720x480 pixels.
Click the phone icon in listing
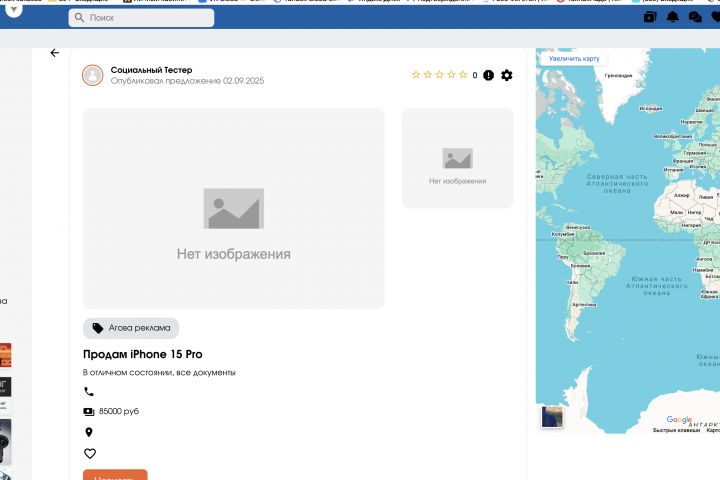coord(89,392)
